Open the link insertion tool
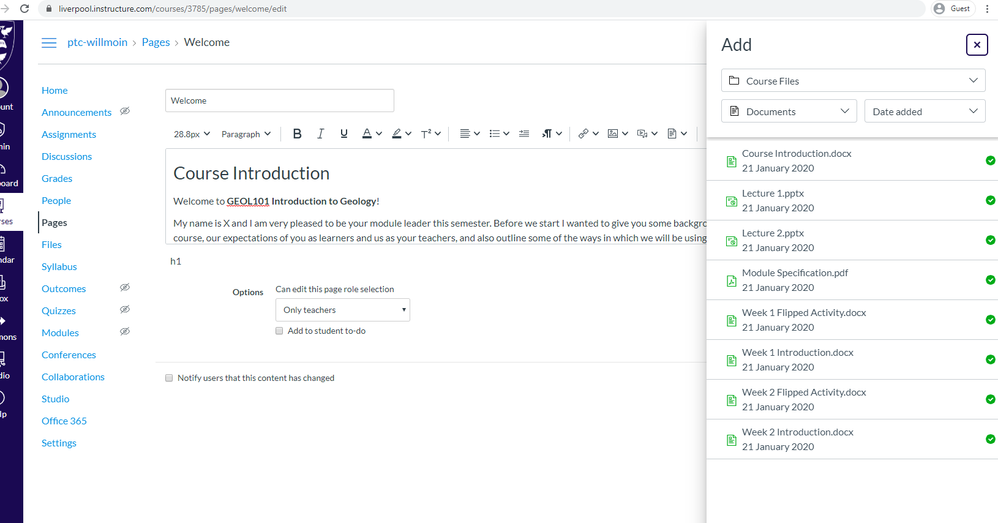Image resolution: width=998 pixels, height=523 pixels. coord(583,134)
